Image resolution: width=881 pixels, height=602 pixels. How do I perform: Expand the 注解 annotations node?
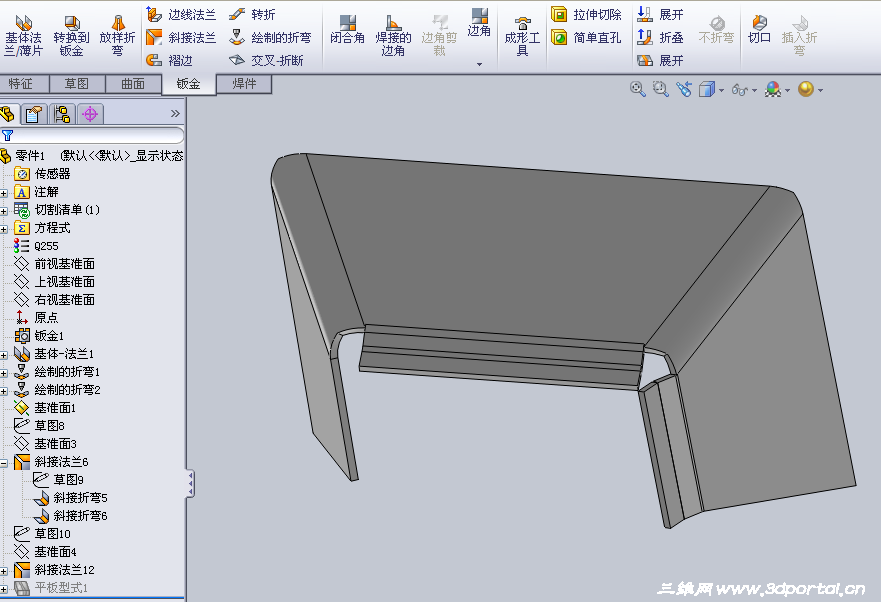pos(3,193)
